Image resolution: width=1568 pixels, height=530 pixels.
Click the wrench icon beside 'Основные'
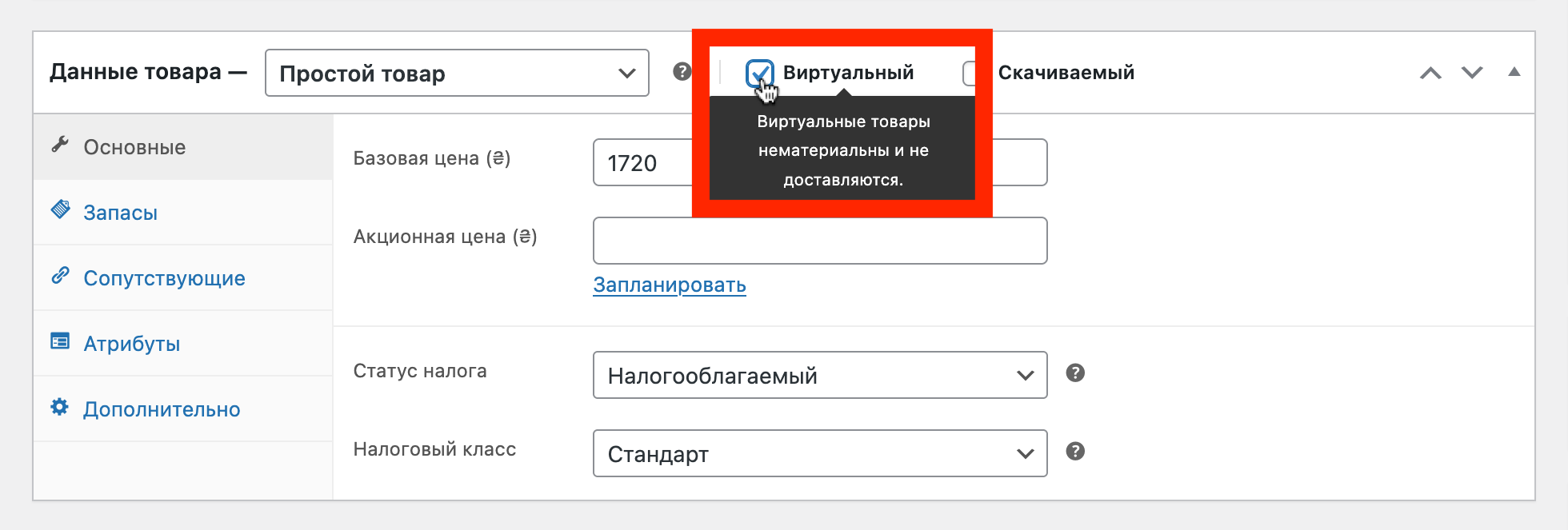[x=60, y=145]
